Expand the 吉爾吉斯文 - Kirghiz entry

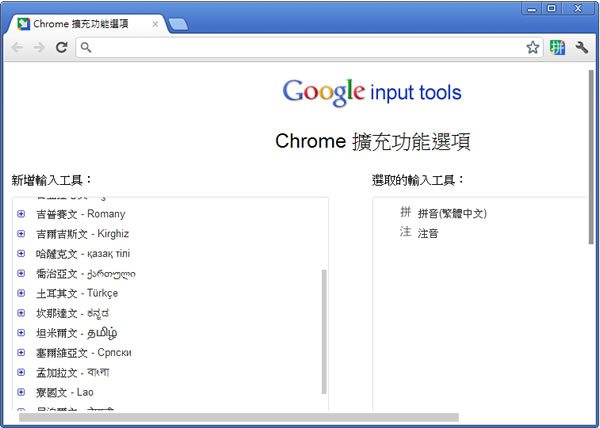click(x=21, y=234)
